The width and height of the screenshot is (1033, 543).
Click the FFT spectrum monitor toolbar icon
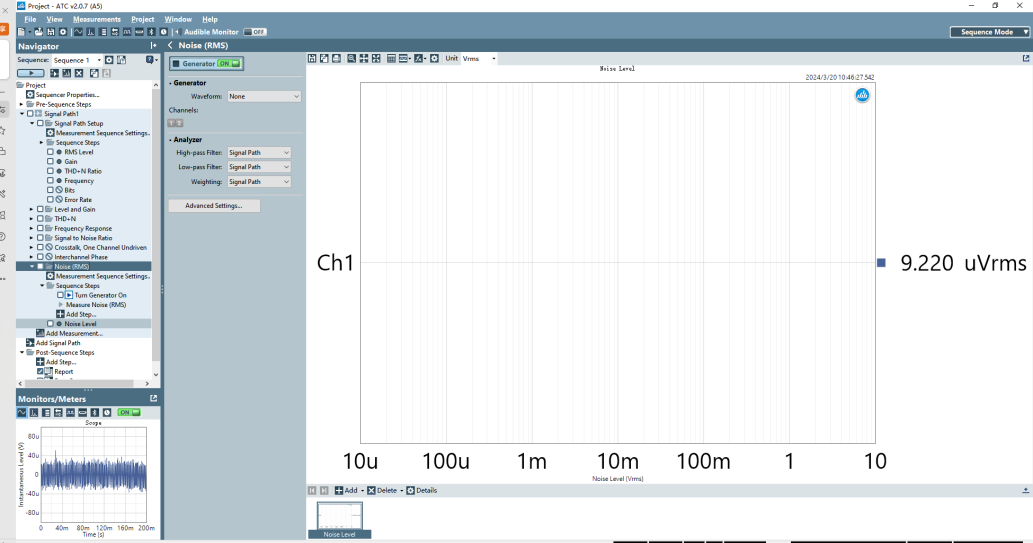90,32
